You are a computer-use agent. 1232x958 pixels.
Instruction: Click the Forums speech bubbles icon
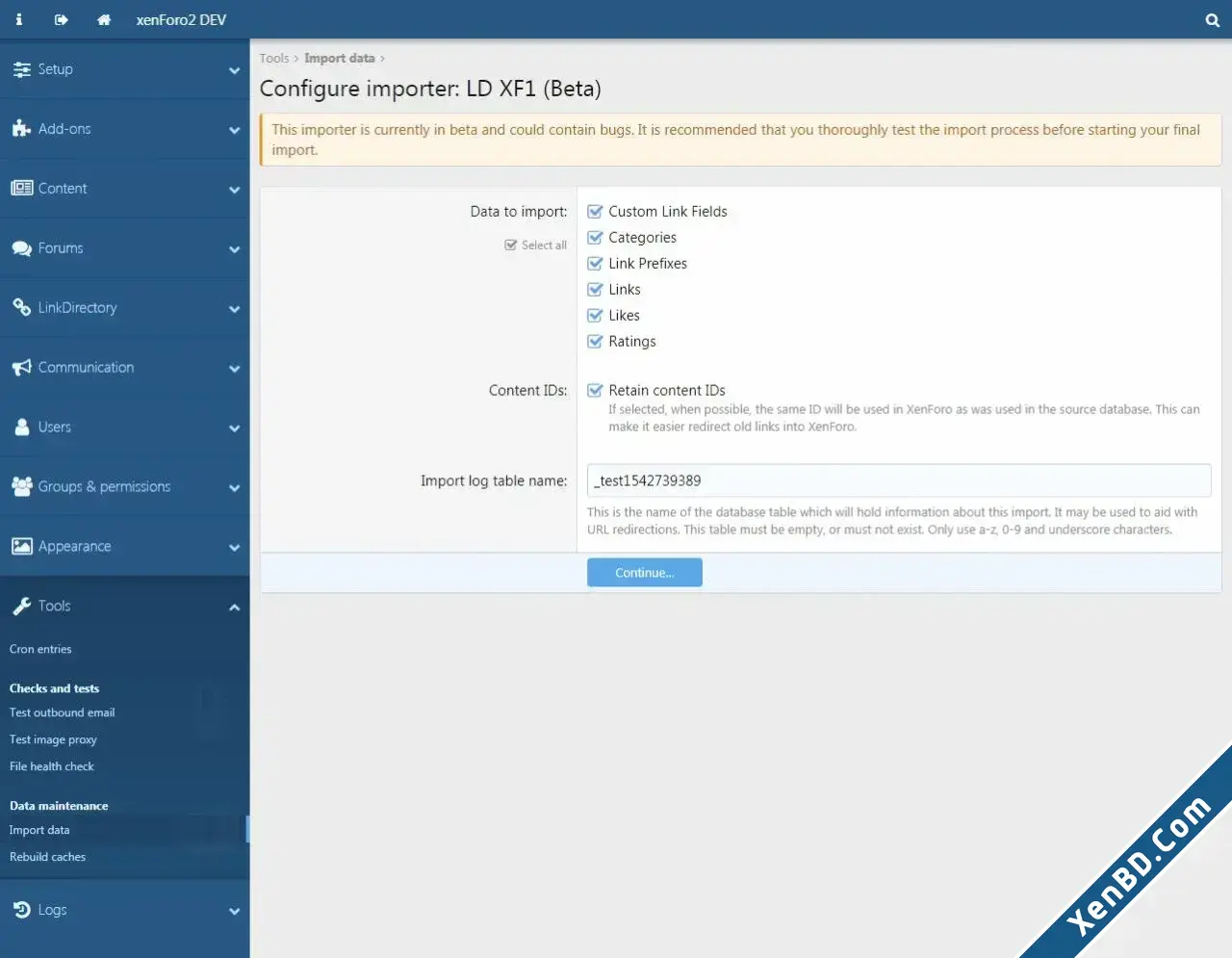click(21, 247)
